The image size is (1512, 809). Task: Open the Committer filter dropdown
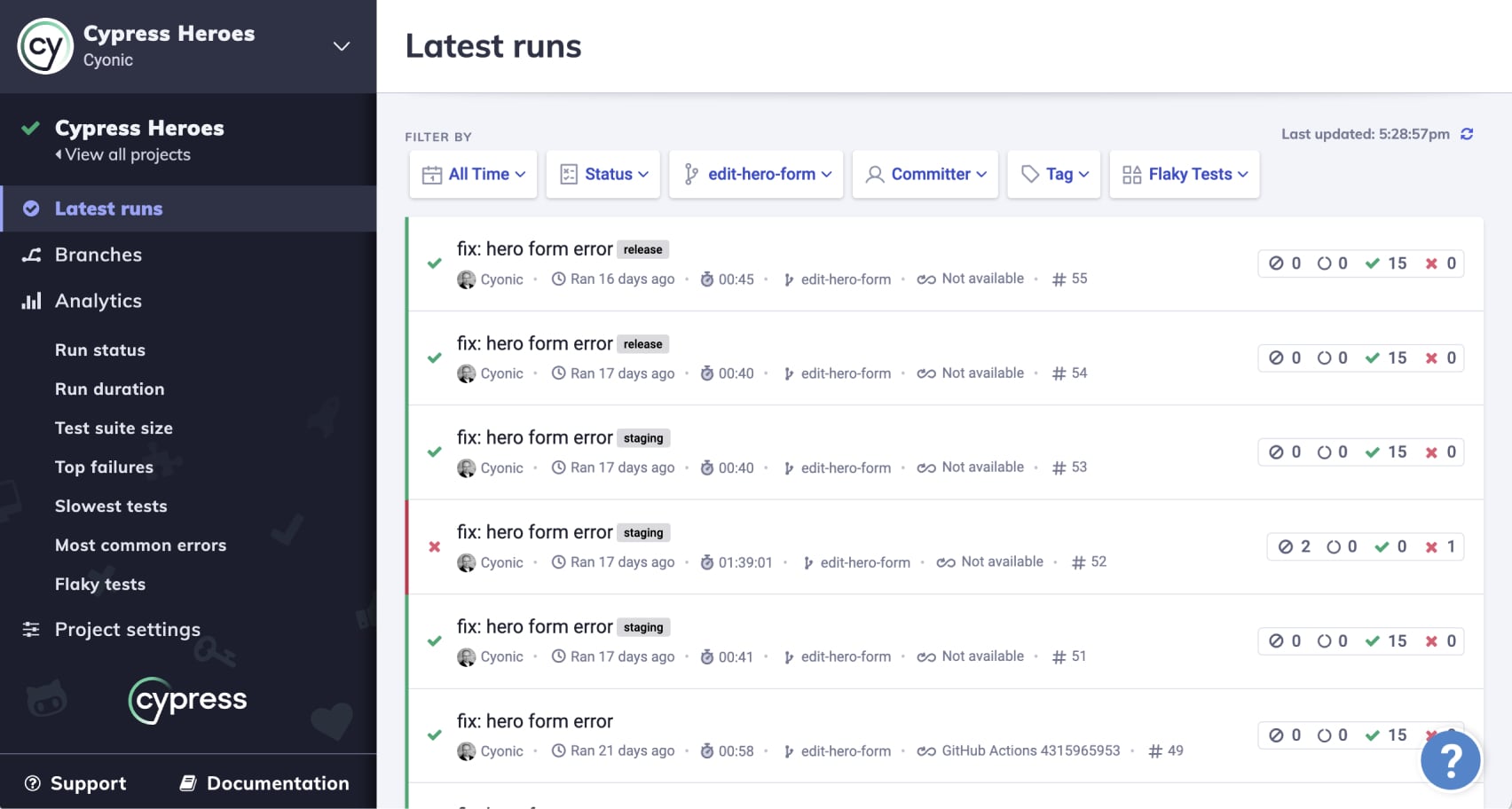pyautogui.click(x=925, y=175)
